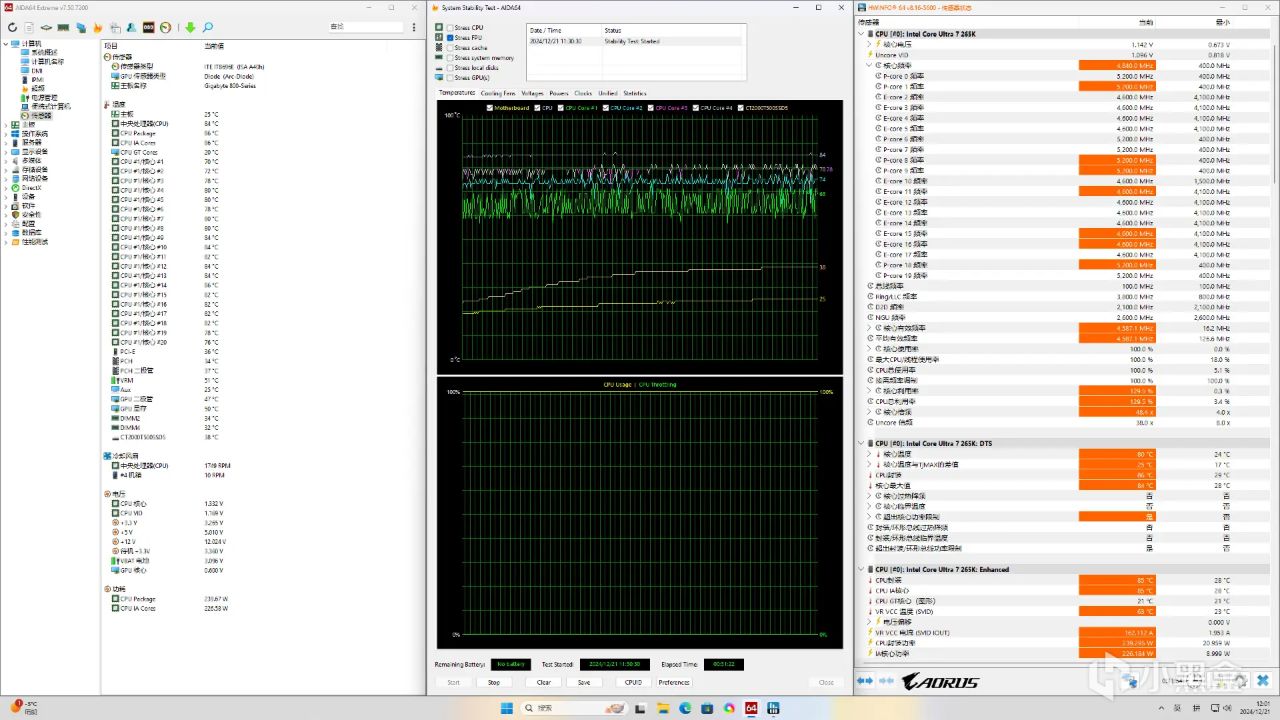Open the HWiNFO taskbar icon
This screenshot has width=1280, height=720.
(773, 708)
